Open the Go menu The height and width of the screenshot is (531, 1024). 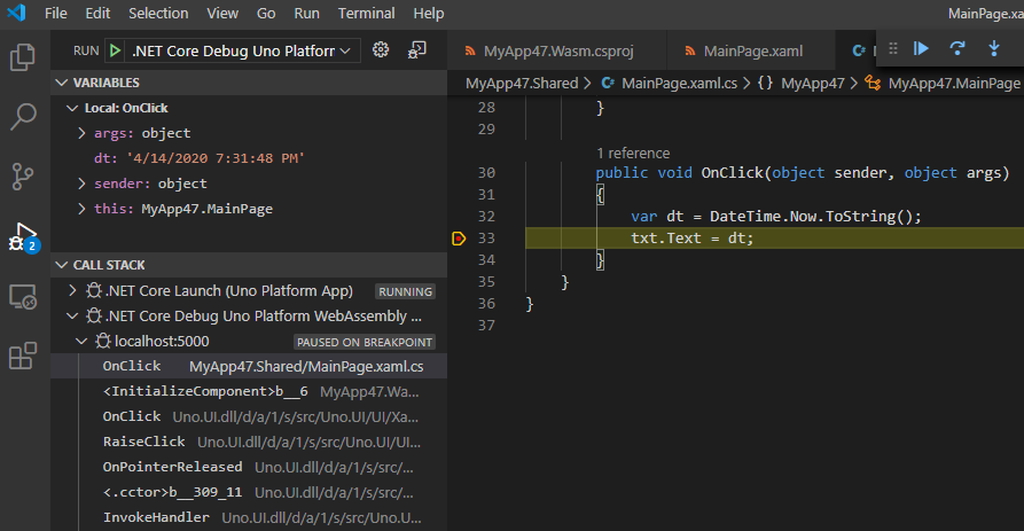[x=266, y=13]
